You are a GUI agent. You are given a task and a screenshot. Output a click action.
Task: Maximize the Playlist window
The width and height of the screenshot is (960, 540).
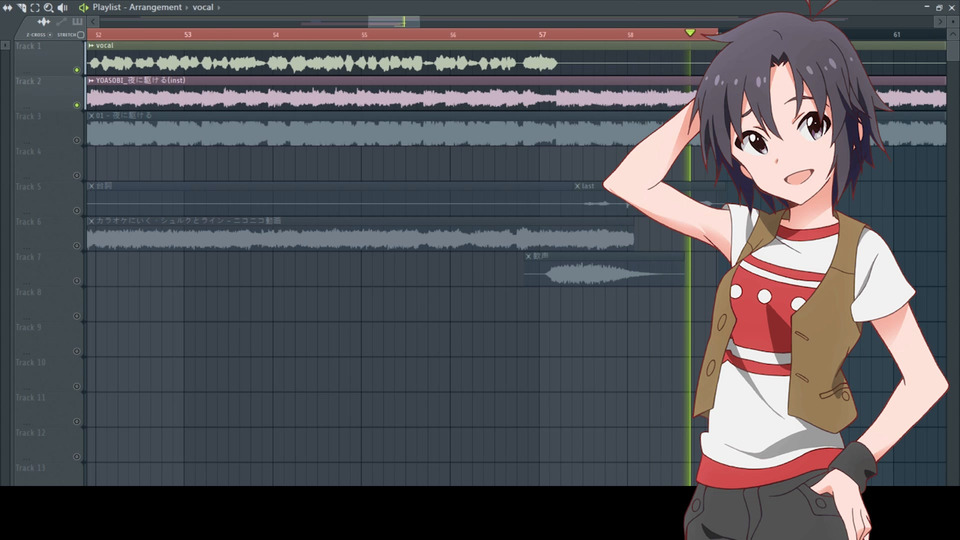[x=939, y=7]
